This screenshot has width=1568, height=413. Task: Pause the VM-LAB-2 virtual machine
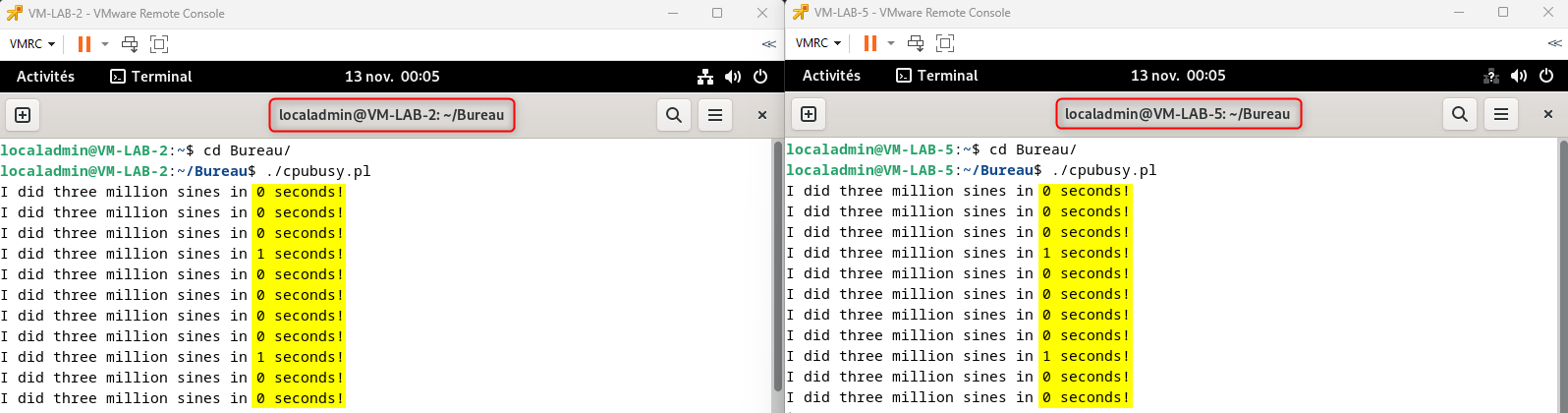point(84,44)
